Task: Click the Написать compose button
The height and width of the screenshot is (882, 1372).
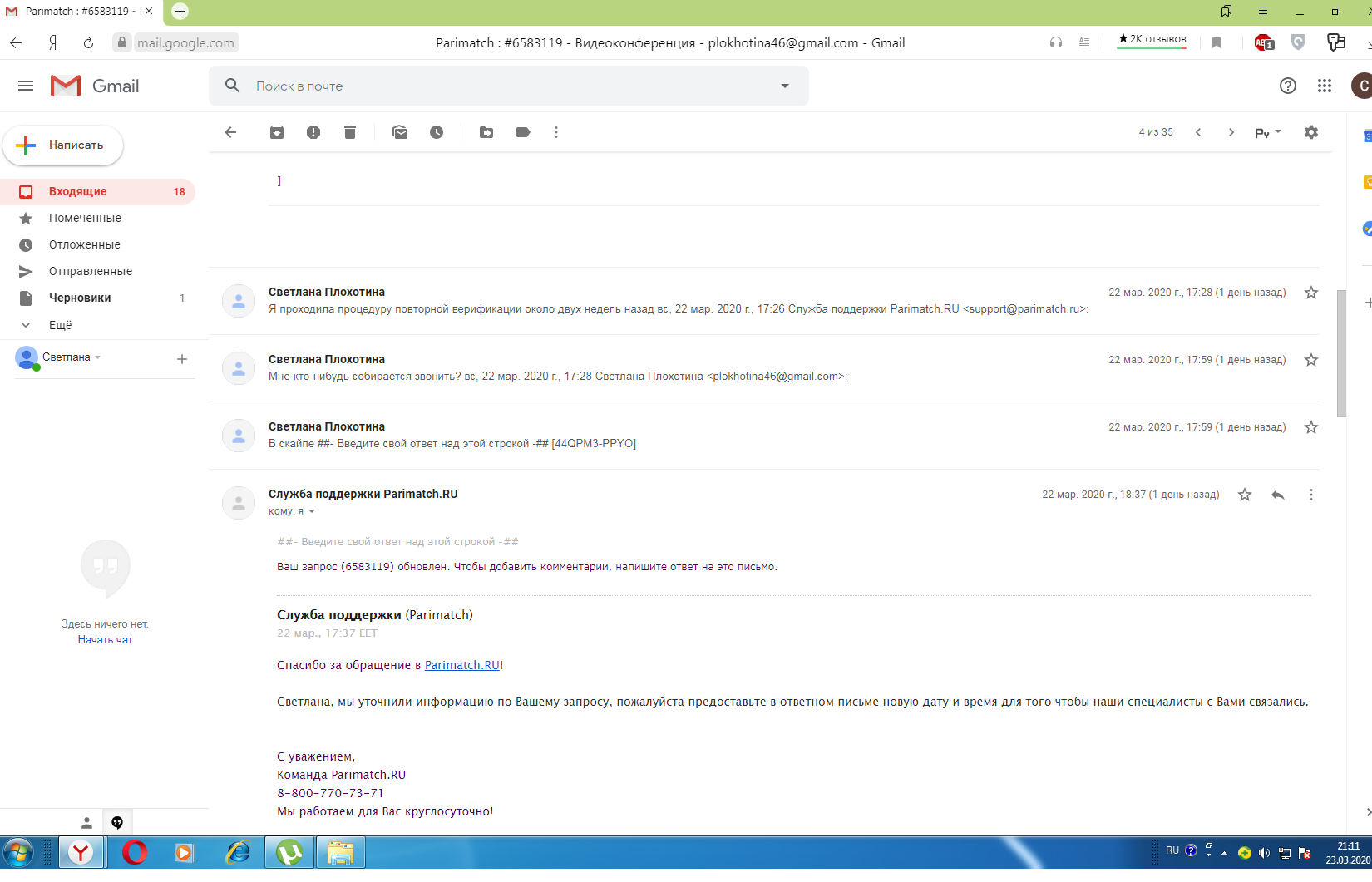Action: pos(64,145)
